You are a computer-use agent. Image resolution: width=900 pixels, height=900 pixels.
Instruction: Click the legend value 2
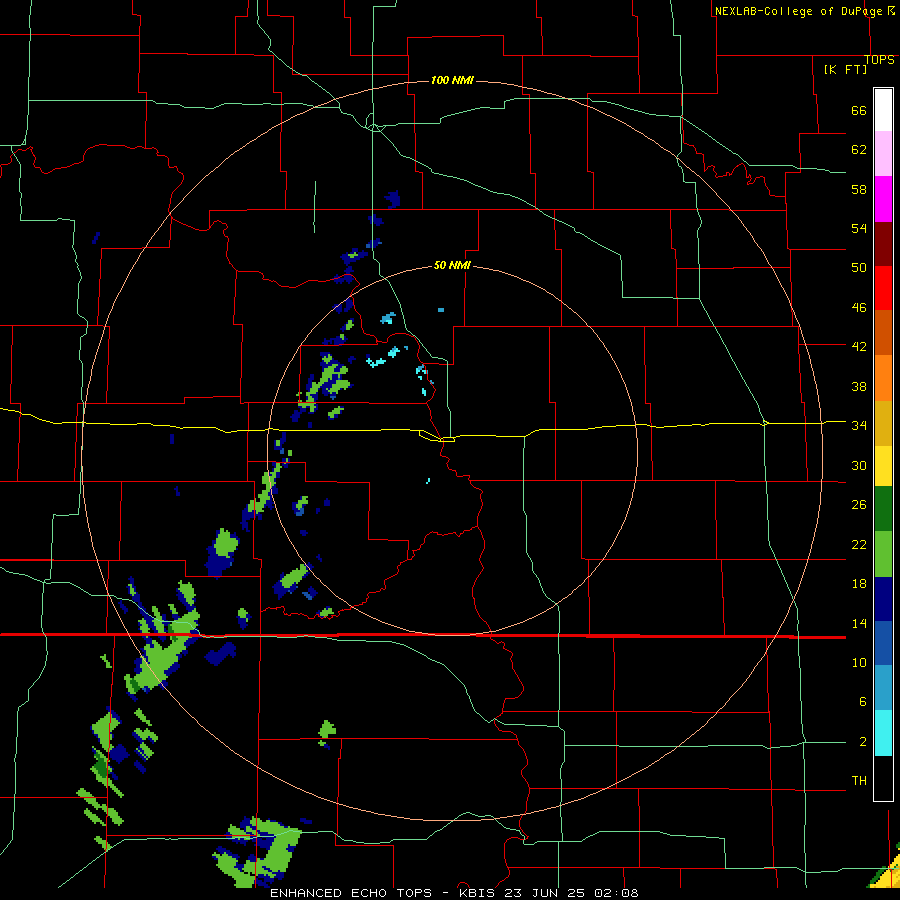(x=862, y=742)
